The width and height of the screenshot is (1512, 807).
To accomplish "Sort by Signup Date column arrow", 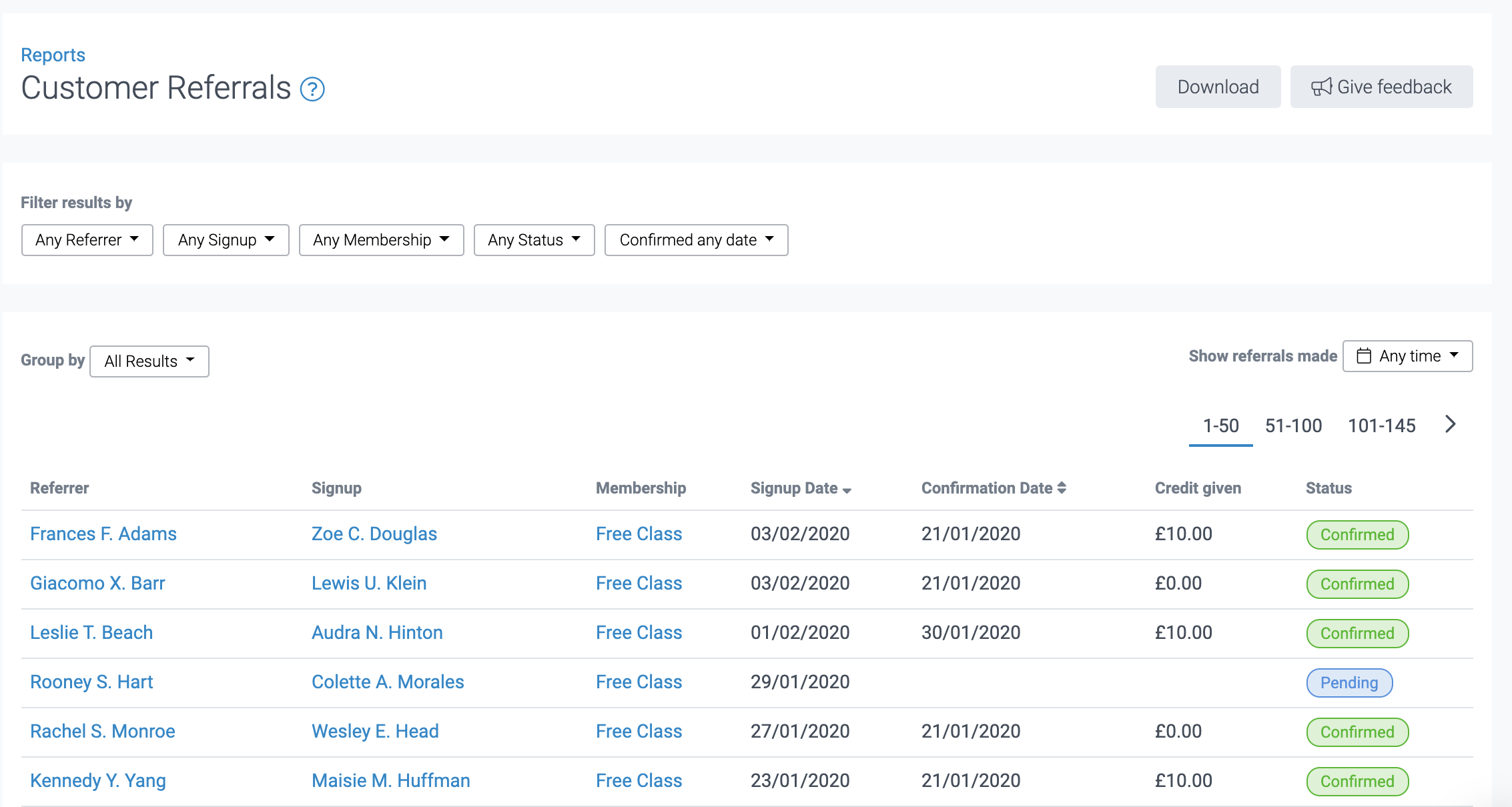I will [x=847, y=490].
